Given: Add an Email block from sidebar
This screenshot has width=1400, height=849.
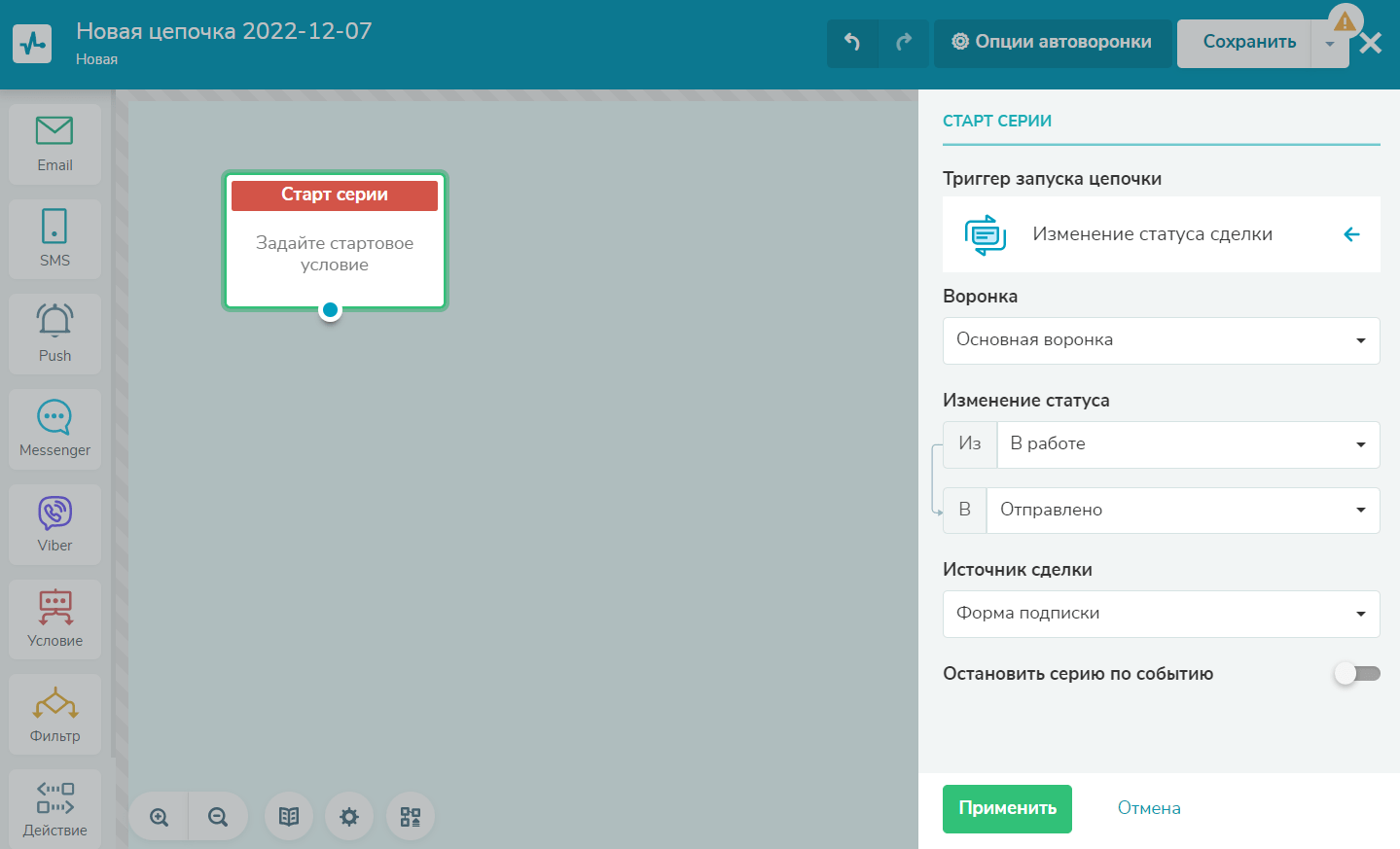Looking at the screenshot, I should (x=54, y=144).
